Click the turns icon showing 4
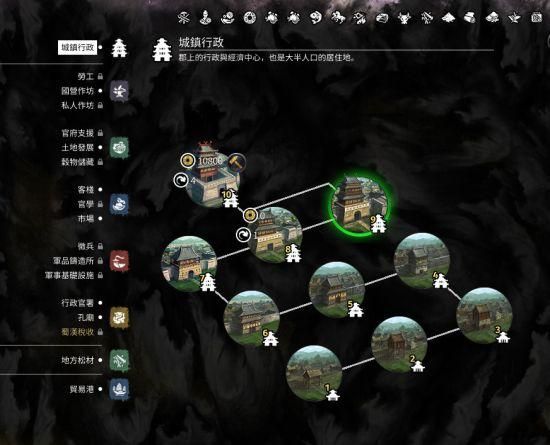The height and width of the screenshot is (445, 550). [x=181, y=180]
